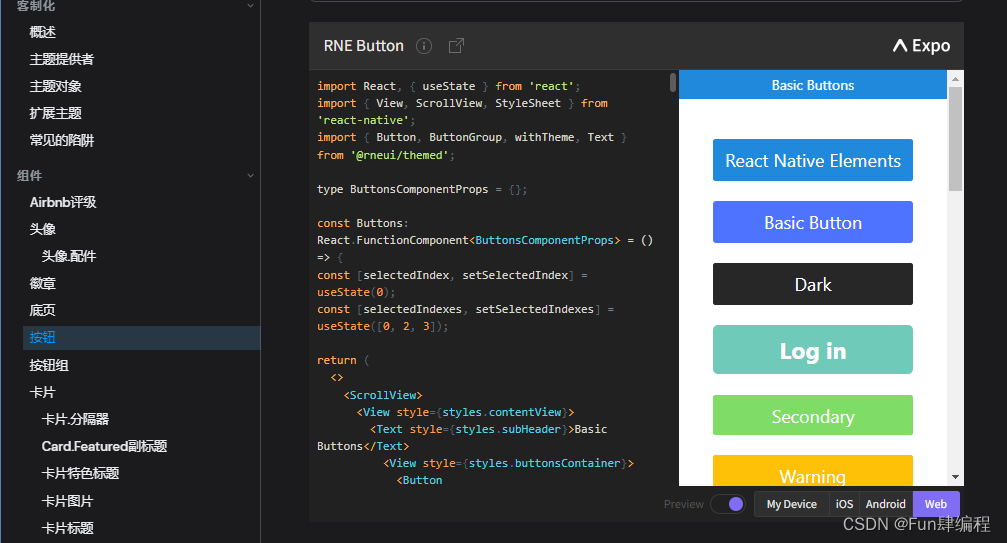Open the 头像 component page
This screenshot has height=543, width=1007.
42,229
